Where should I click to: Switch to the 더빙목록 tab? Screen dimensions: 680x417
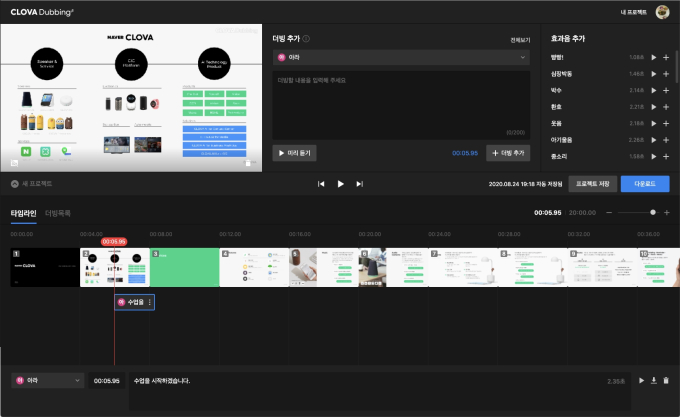pyautogui.click(x=58, y=213)
